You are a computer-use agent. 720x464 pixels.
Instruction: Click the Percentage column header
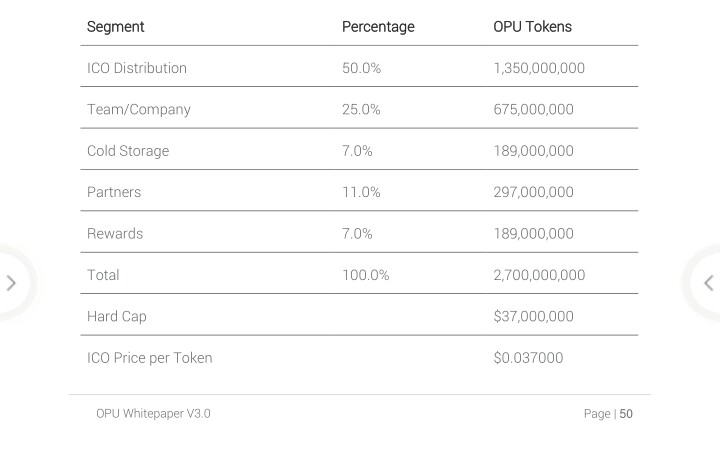point(378,27)
